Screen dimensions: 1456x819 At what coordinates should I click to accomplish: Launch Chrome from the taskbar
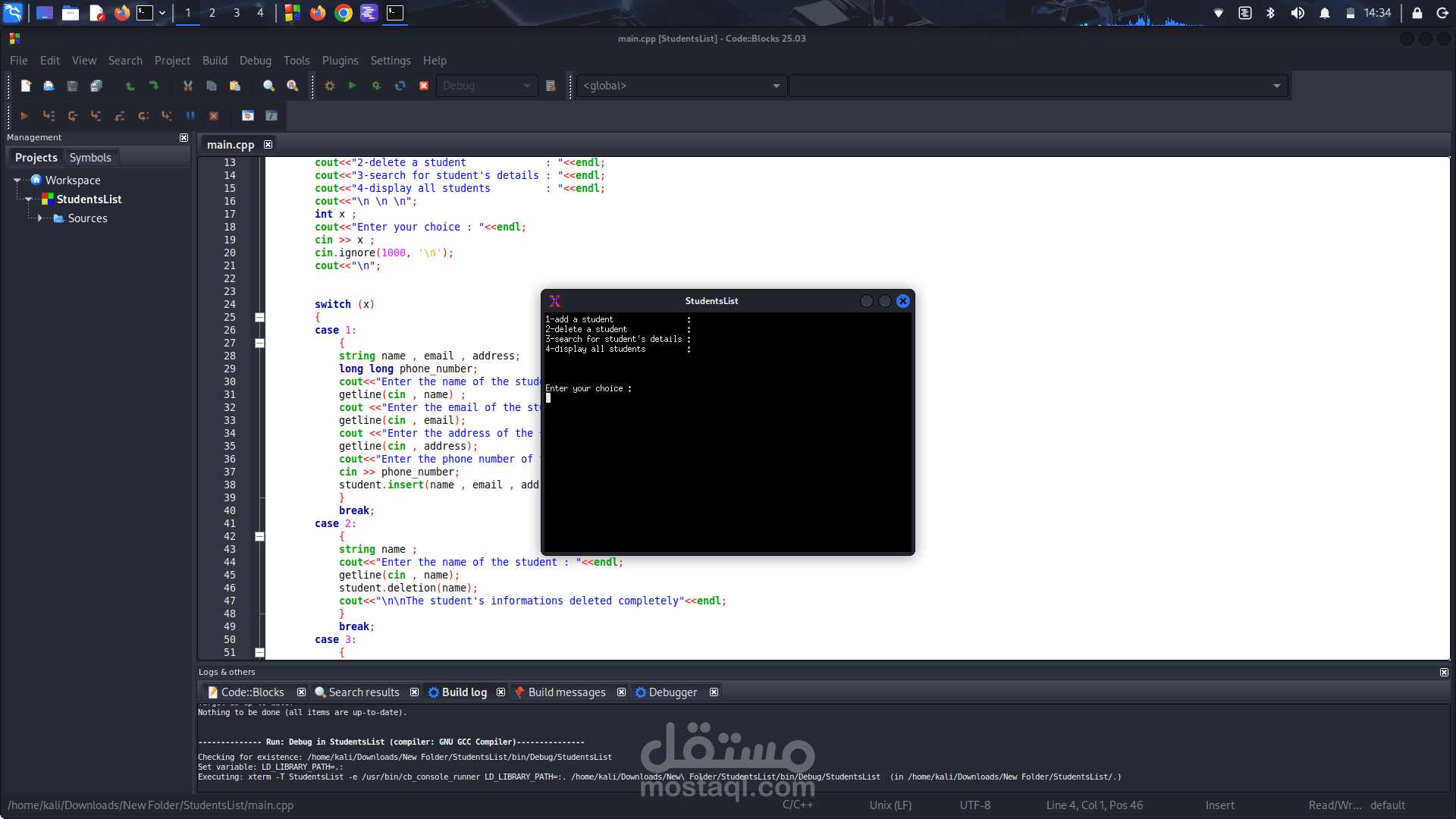344,13
